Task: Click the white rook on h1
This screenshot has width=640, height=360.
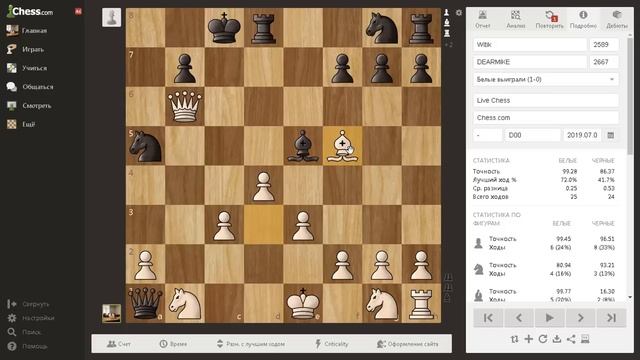Action: 421,304
